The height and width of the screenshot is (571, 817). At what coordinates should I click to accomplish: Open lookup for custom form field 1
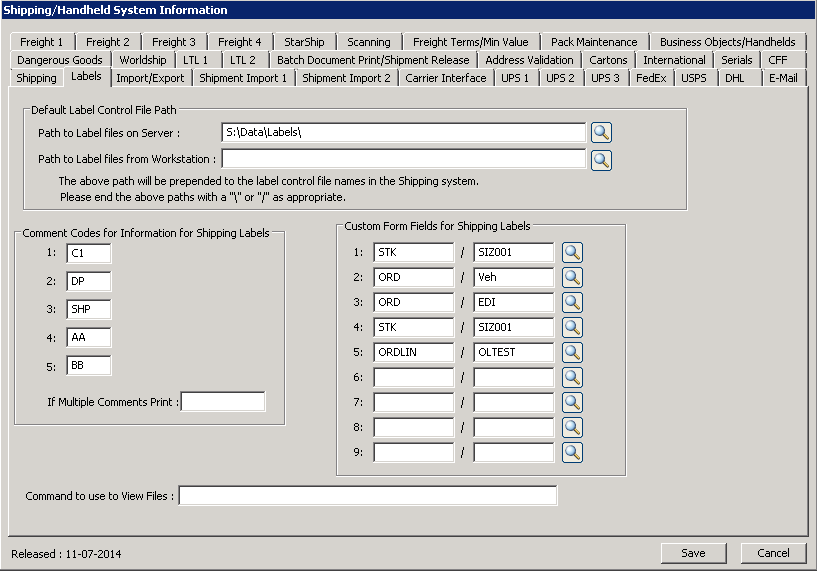[x=572, y=253]
